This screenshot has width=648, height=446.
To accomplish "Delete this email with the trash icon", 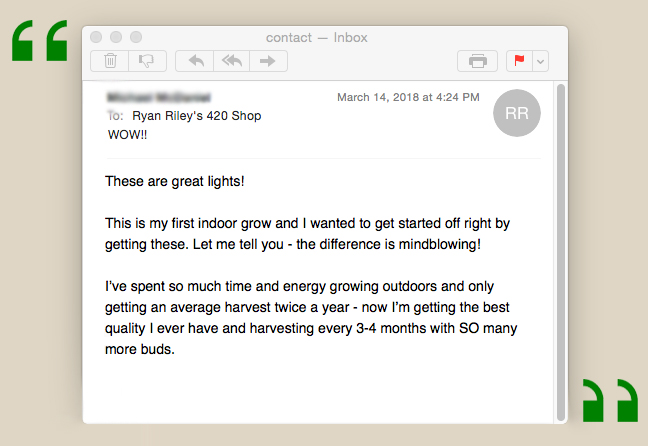I will (110, 61).
